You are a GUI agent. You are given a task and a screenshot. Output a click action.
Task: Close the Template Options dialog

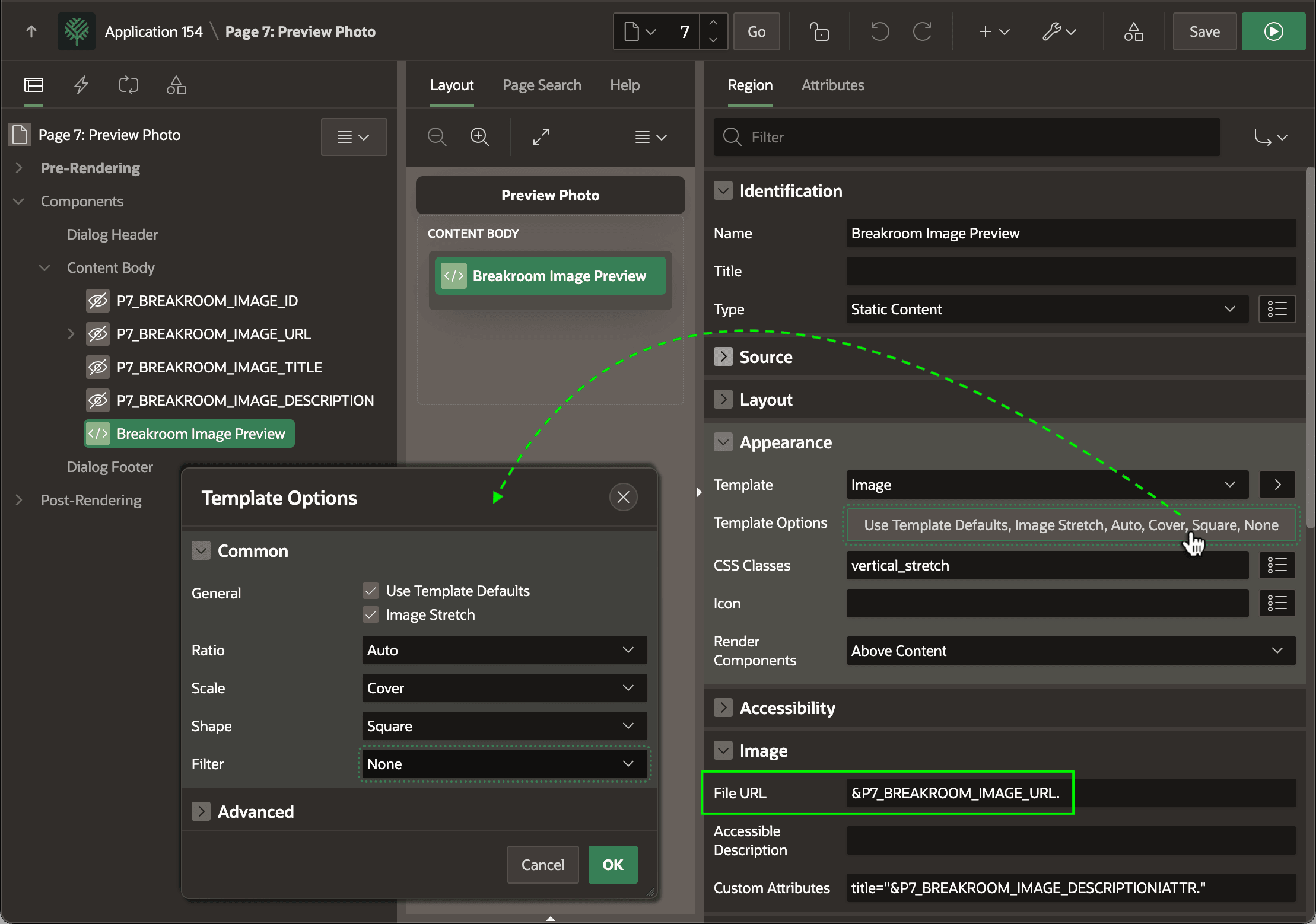click(x=623, y=497)
